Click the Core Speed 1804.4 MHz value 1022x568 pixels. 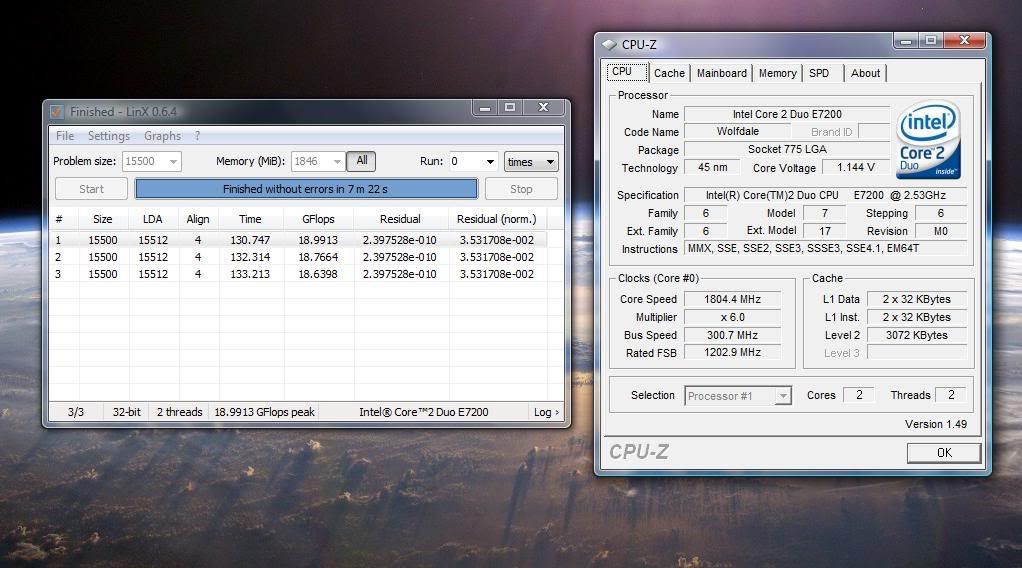733,299
